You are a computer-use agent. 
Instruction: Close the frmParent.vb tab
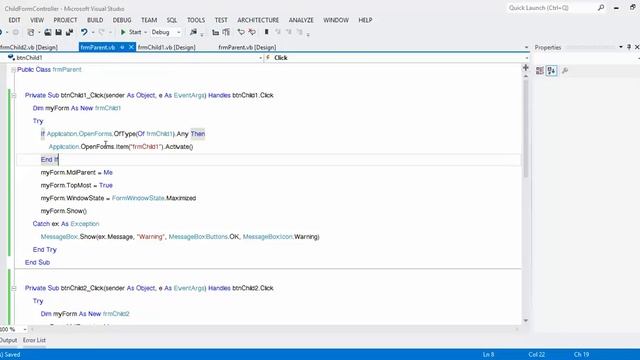pos(131,47)
